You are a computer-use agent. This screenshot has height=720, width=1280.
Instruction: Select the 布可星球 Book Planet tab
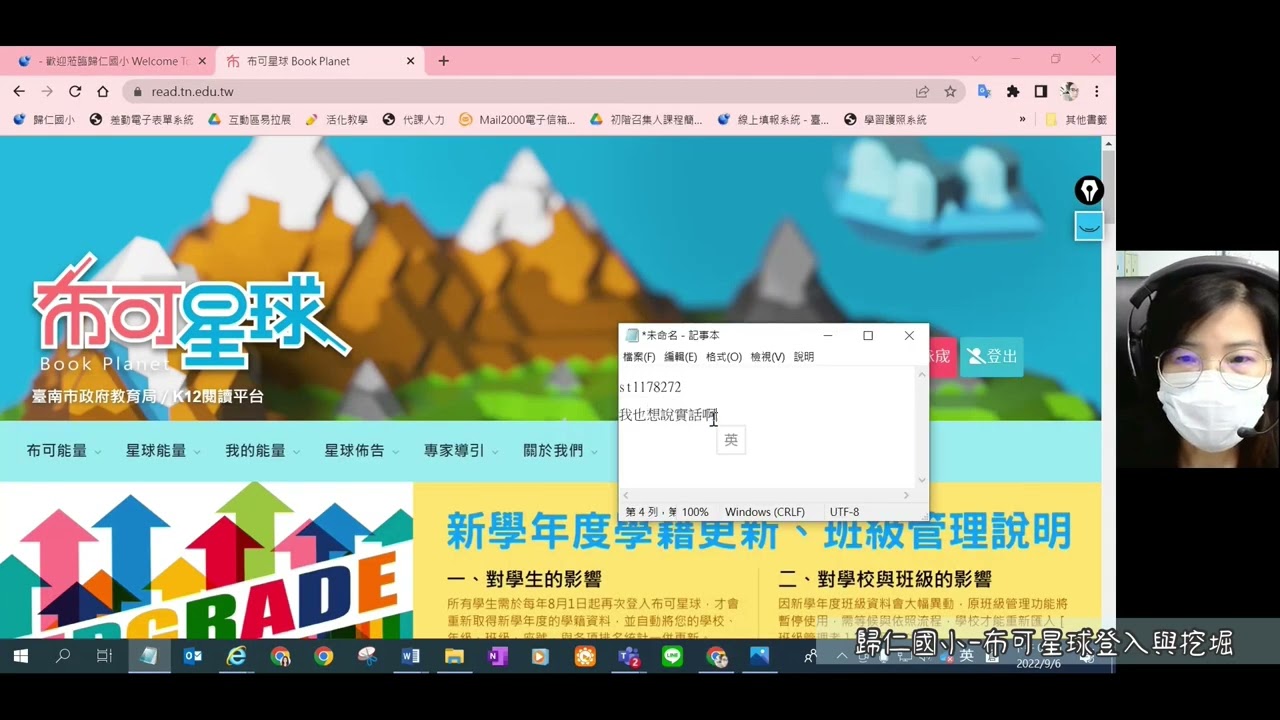point(320,61)
